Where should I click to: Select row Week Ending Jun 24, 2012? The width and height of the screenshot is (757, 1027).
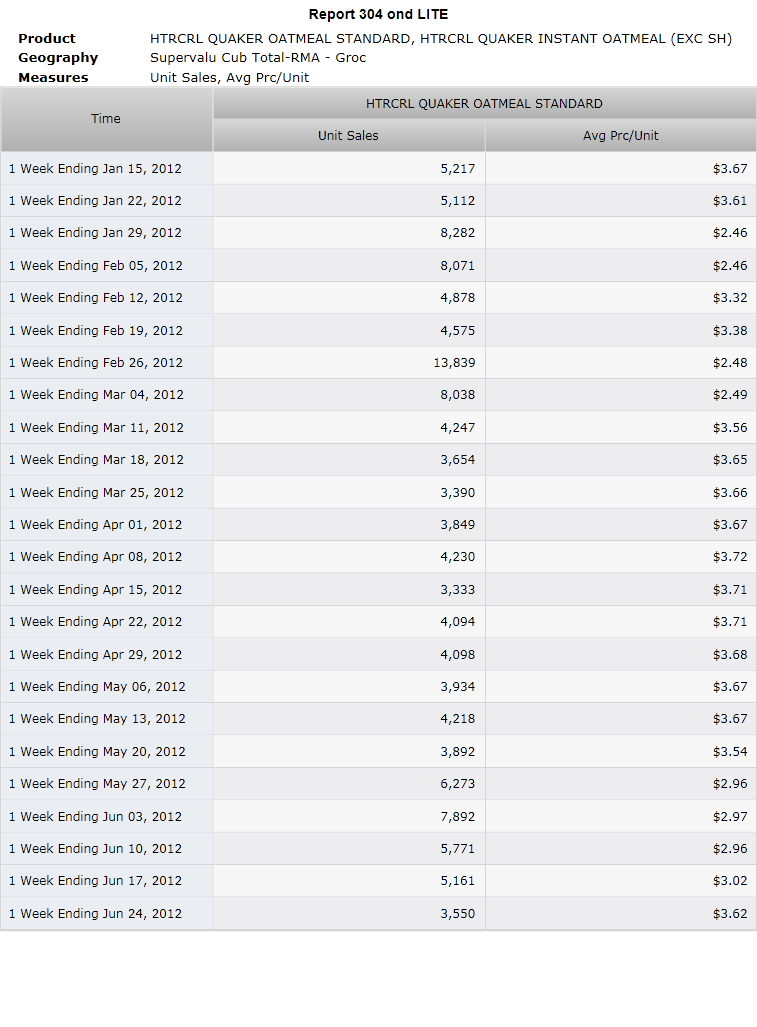(x=378, y=913)
